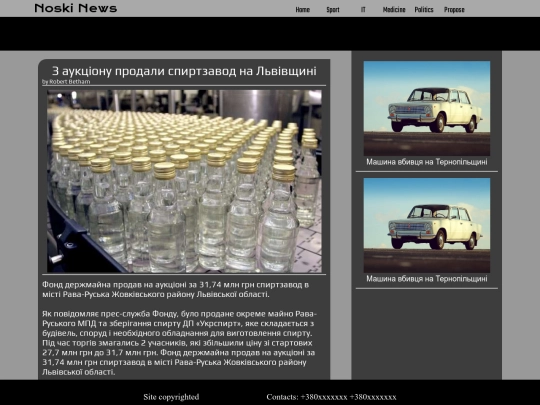
Task: Click the Propose menu item
Action: coord(454,10)
